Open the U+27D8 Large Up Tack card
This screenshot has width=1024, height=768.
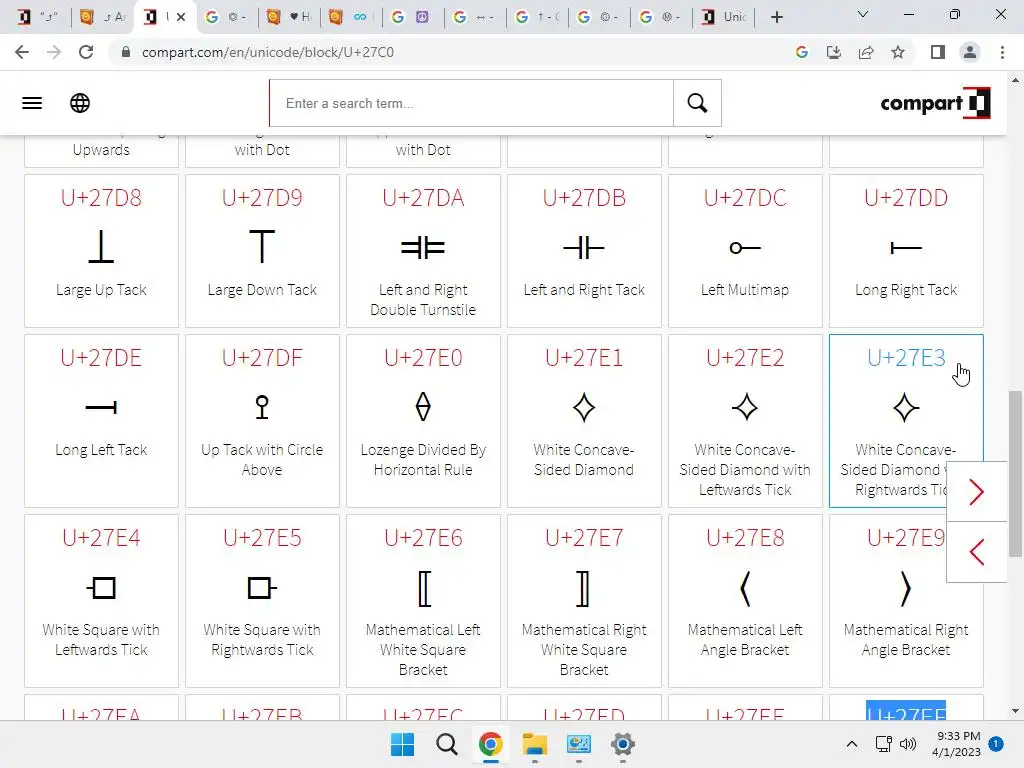click(x=101, y=251)
